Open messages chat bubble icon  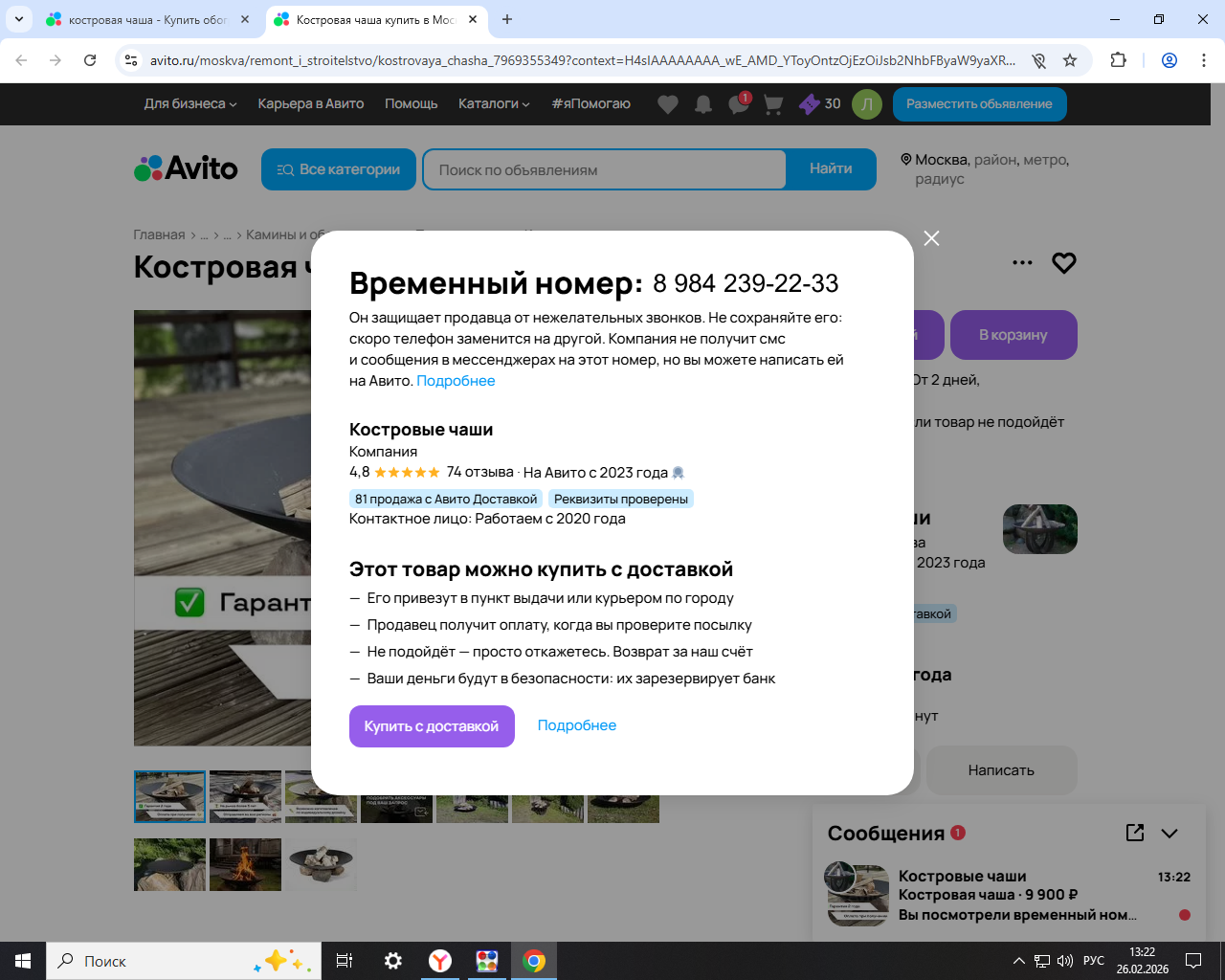tap(739, 104)
